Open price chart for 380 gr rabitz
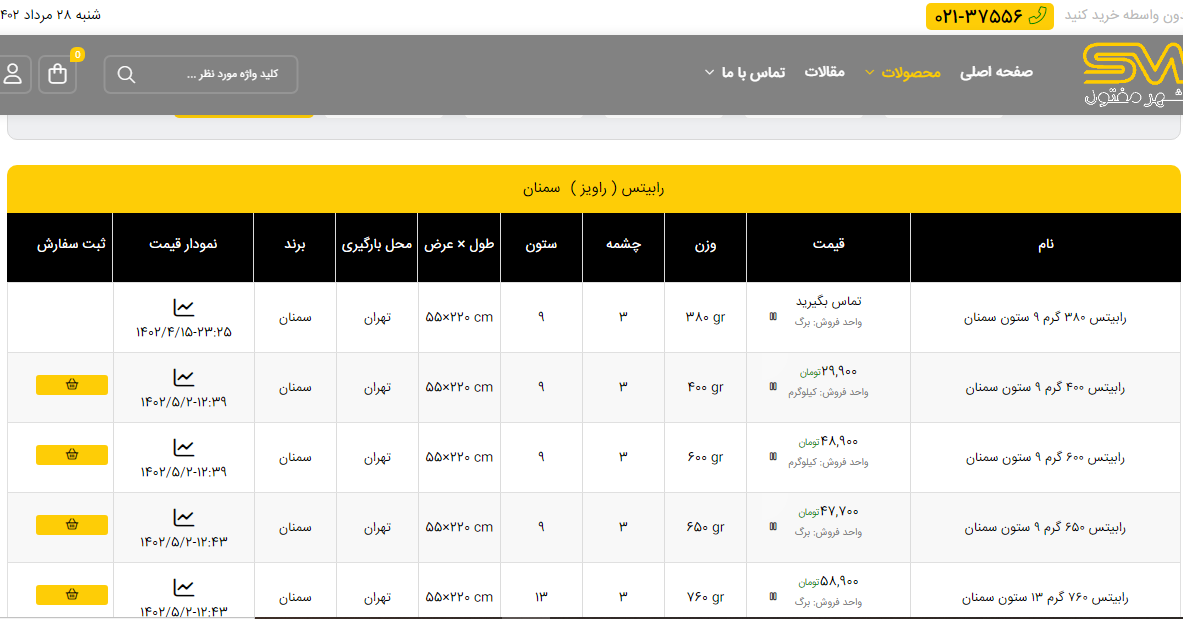This screenshot has width=1183, height=619. click(183, 308)
